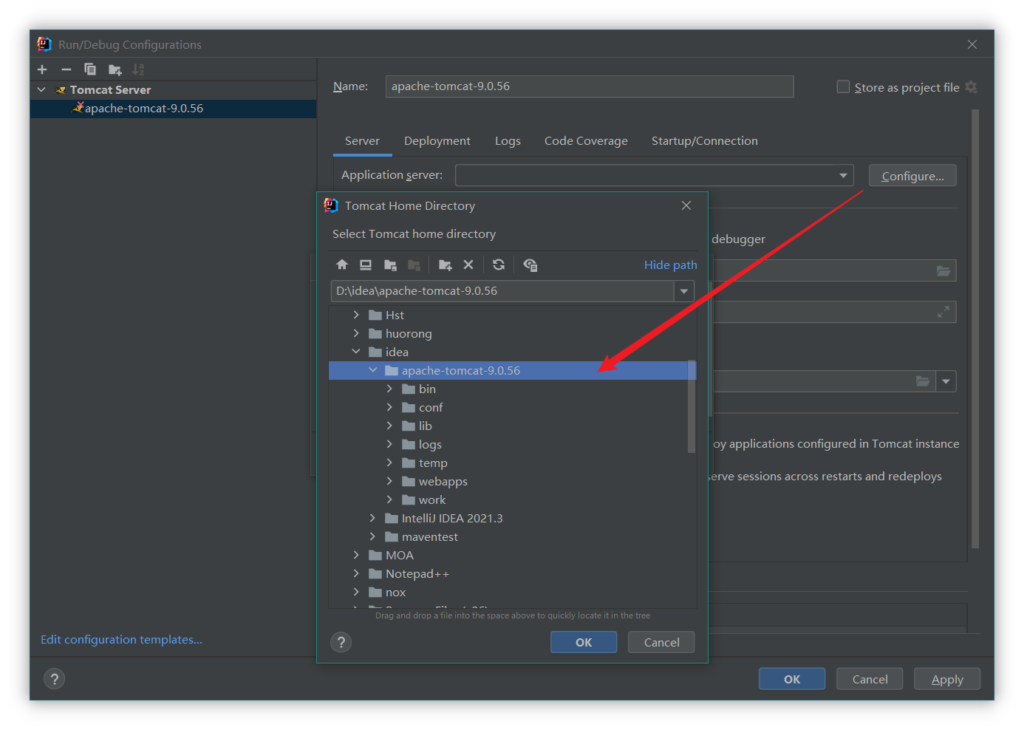The image size is (1024, 730).
Task: Remove configuration with minus icon
Action: pyautogui.click(x=66, y=69)
